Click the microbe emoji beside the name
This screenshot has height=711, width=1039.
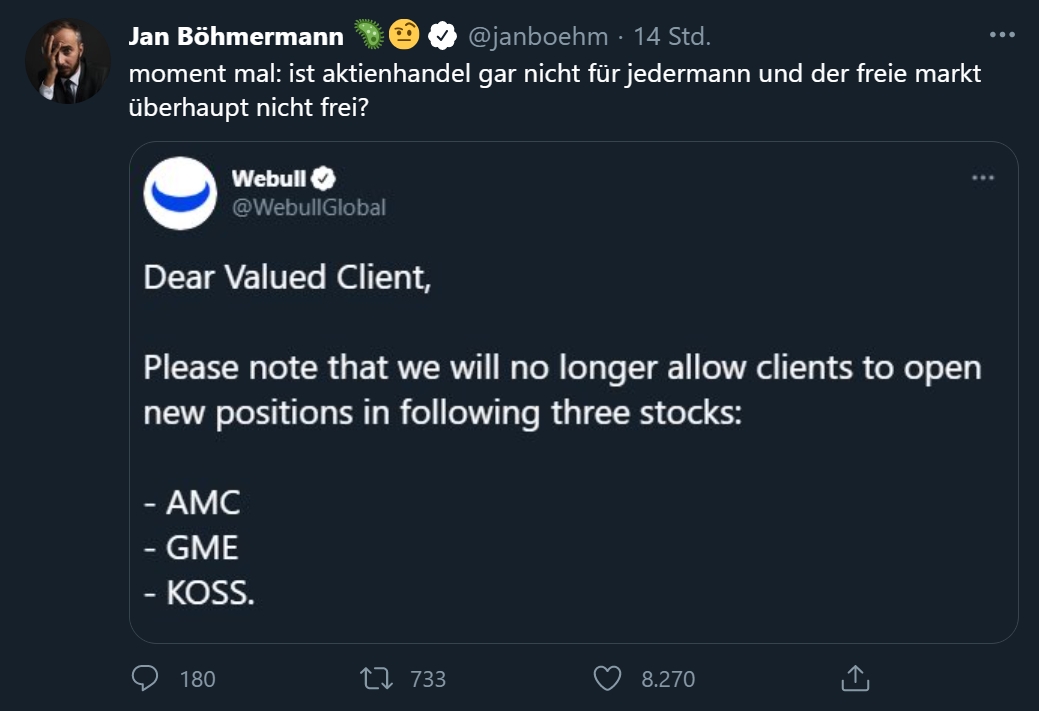click(370, 37)
